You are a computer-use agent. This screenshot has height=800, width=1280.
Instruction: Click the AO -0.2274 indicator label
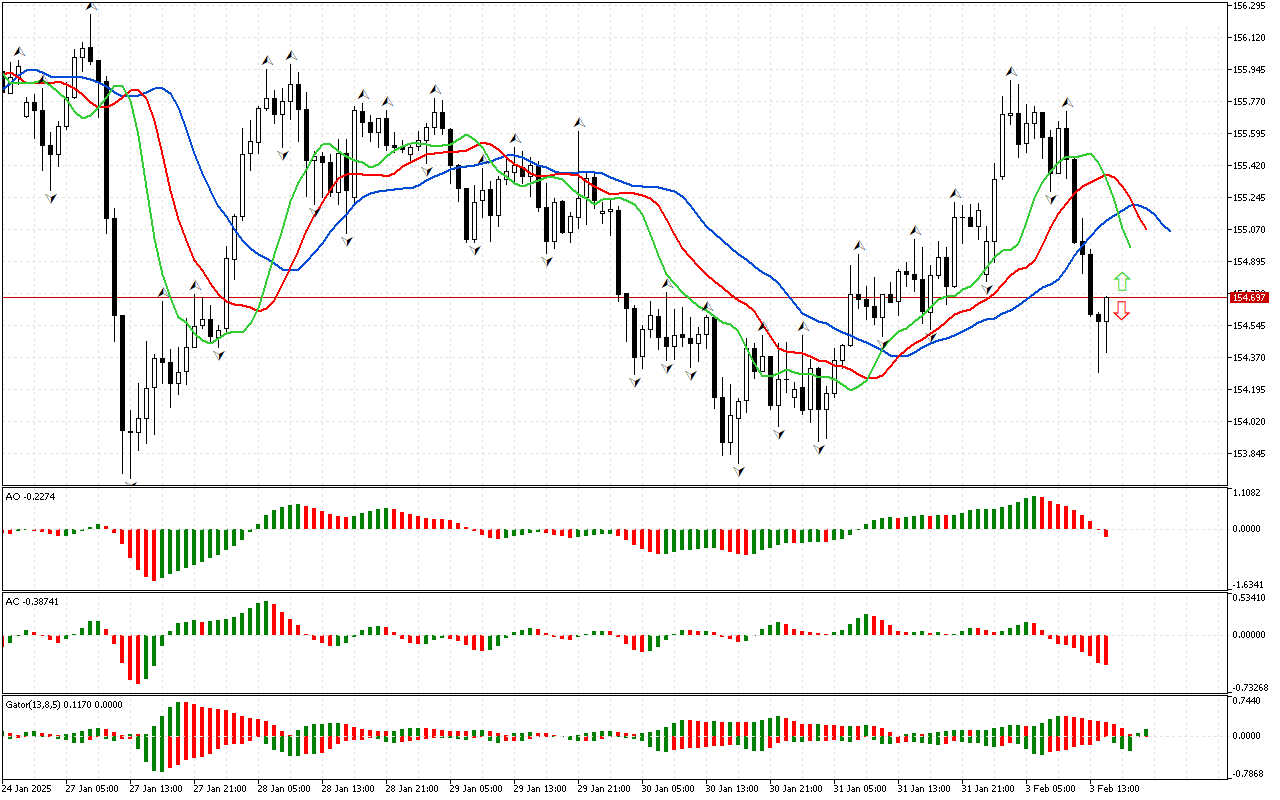click(29, 496)
